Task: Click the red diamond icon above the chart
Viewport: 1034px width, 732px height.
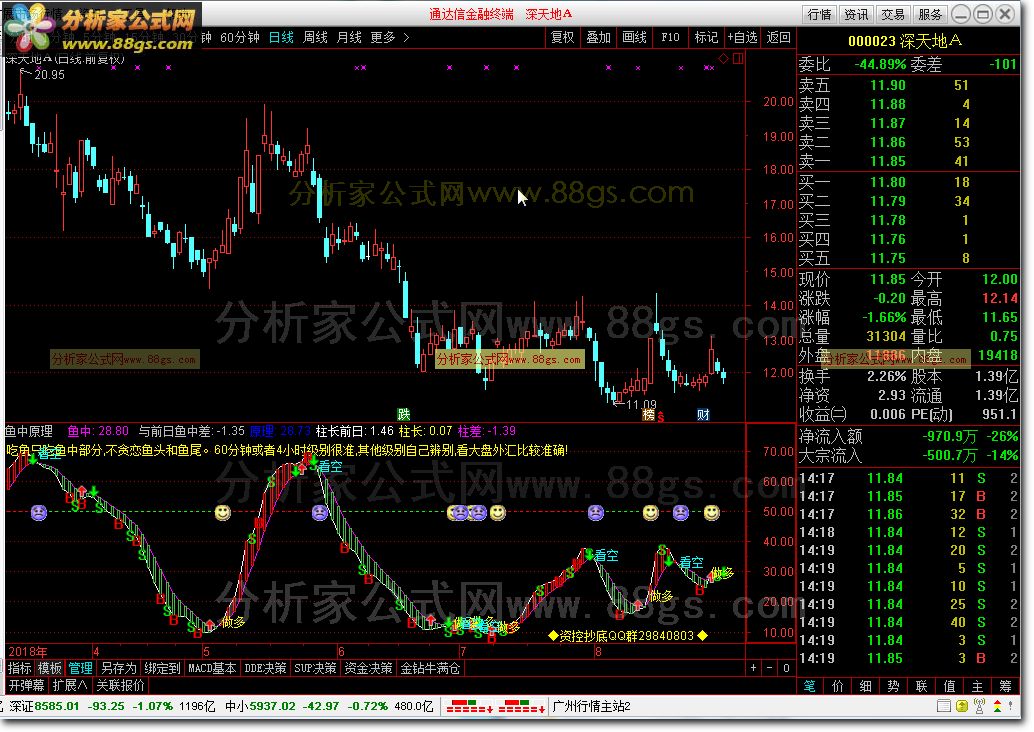Action: pyautogui.click(x=723, y=59)
